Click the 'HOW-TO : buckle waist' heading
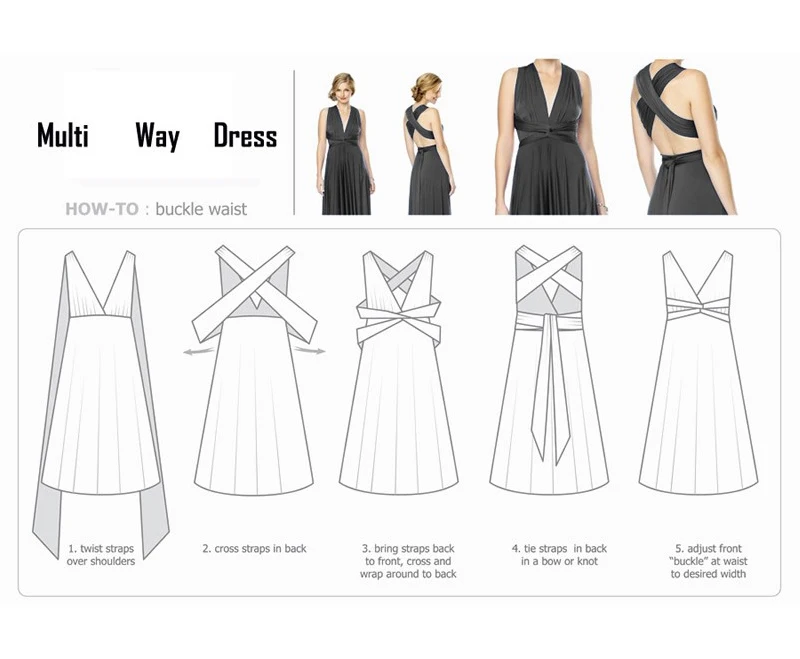The image size is (800, 659). [156, 209]
